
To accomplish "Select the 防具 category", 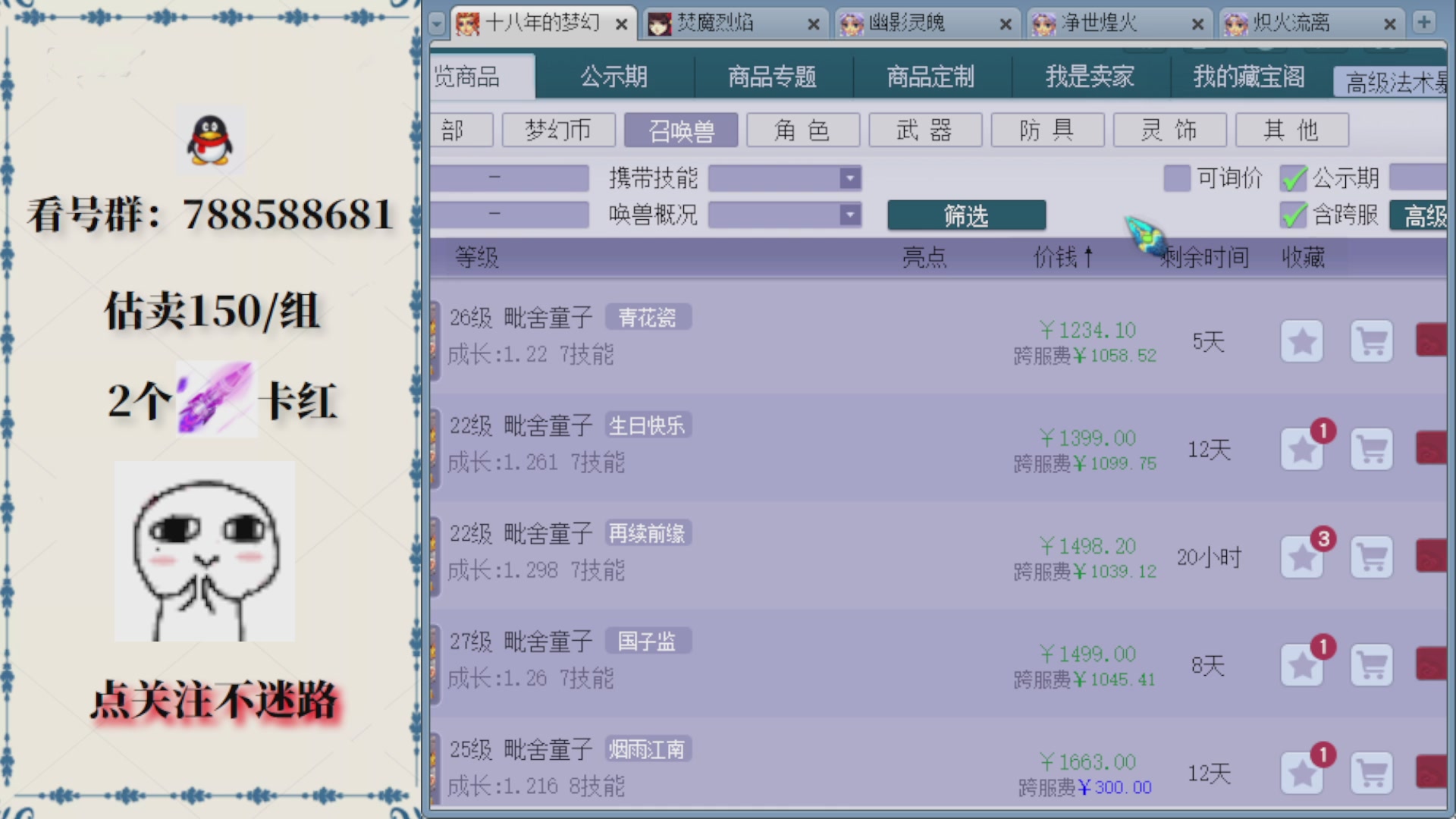I will click(x=1047, y=130).
